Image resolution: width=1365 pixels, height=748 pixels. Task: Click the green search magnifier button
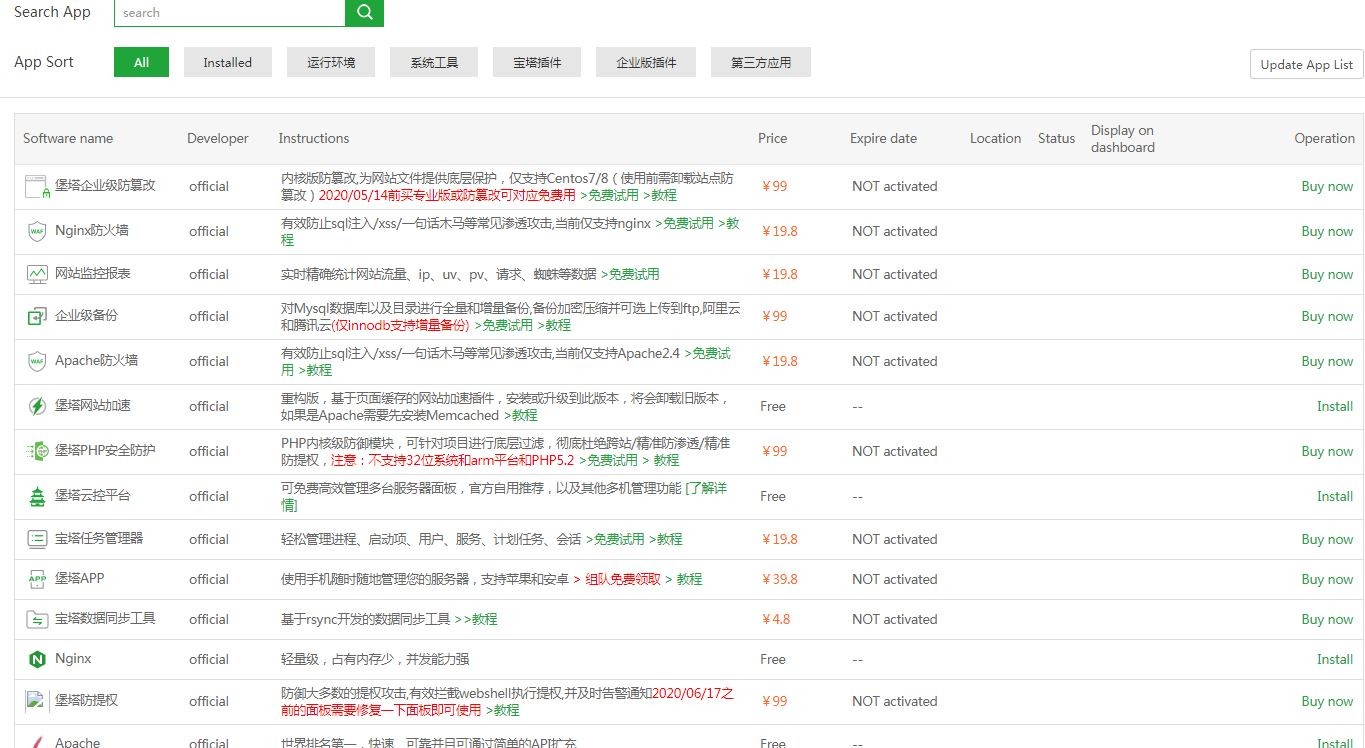pos(364,12)
